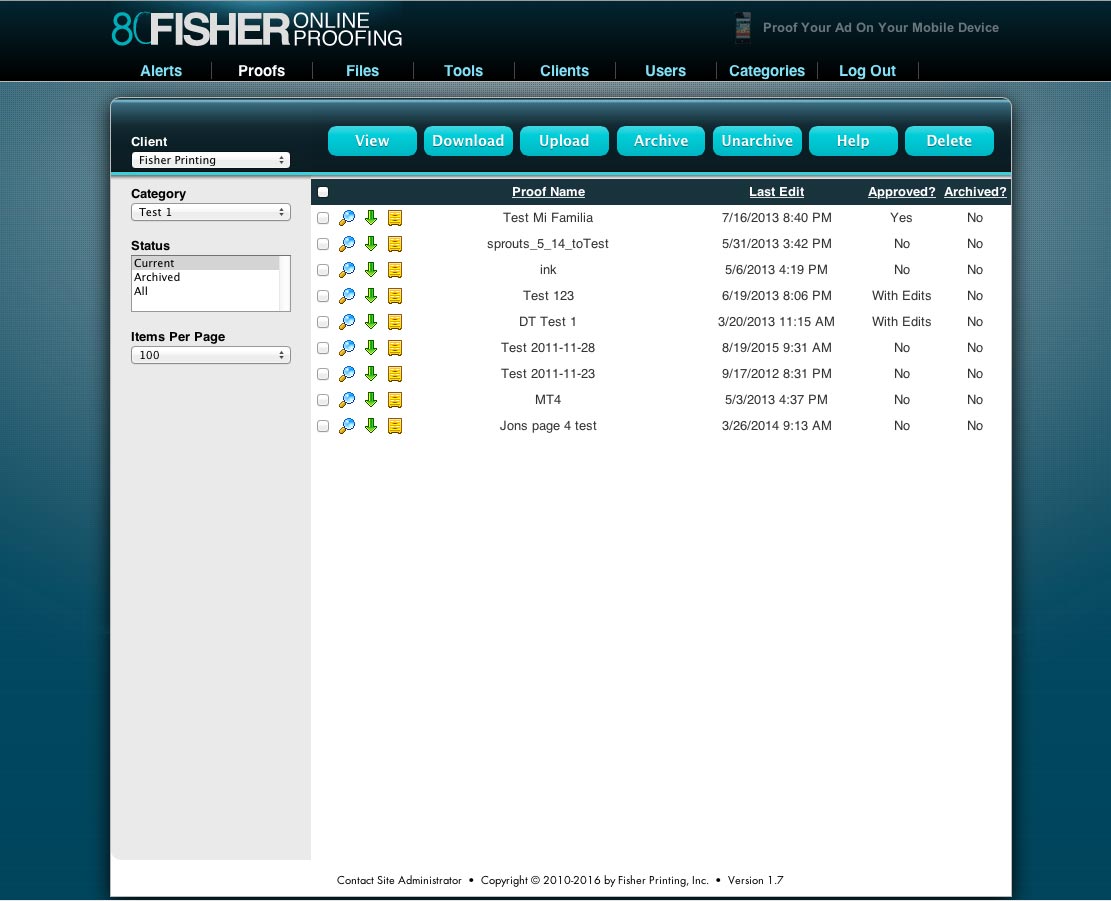Open the Client dropdown showing Fisher Printing

(x=210, y=160)
